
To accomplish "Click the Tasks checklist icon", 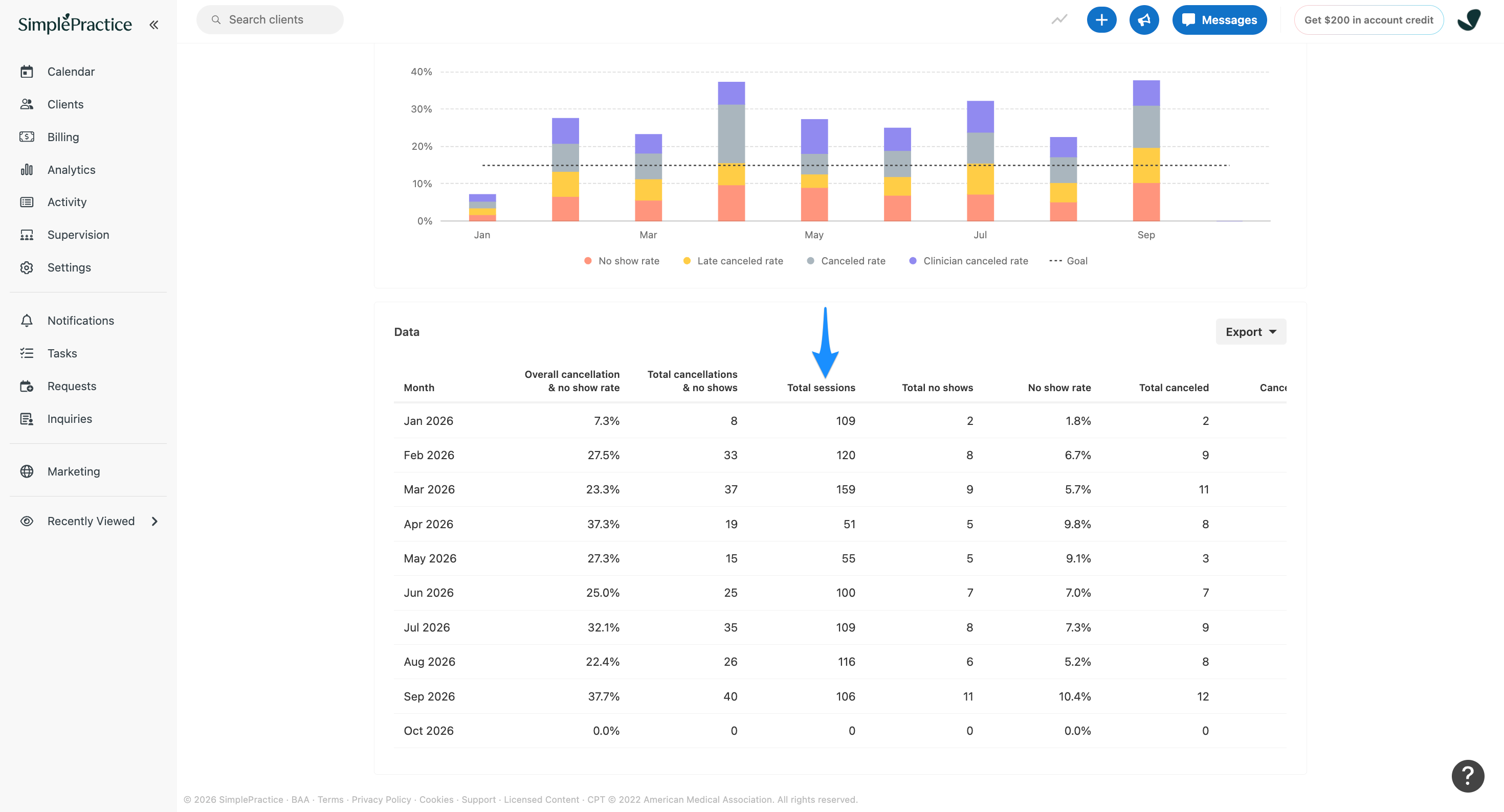I will [x=27, y=353].
